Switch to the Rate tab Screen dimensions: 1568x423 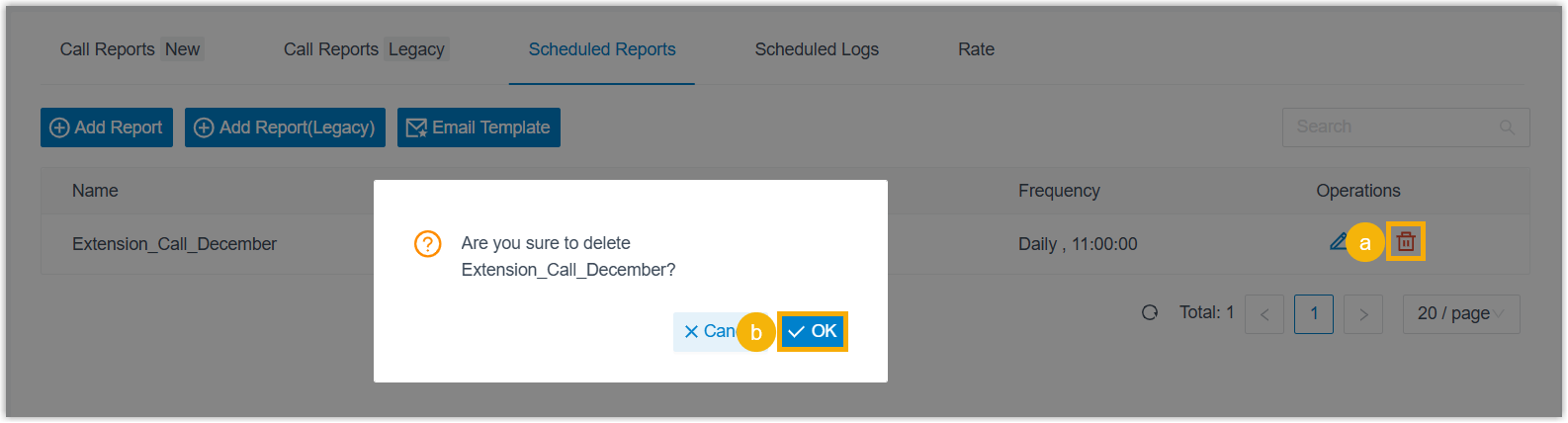976,49
